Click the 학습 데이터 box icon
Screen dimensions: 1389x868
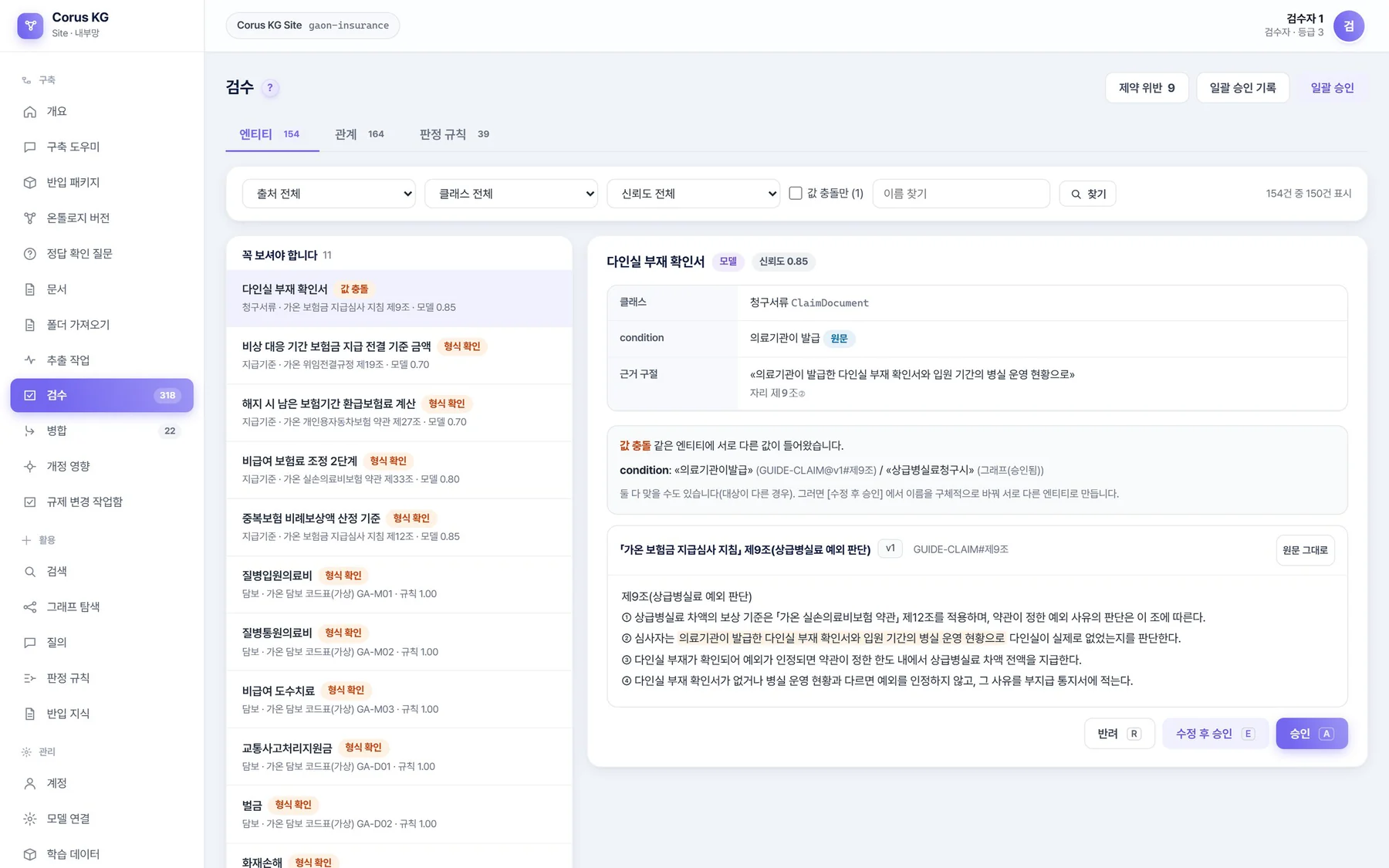[30, 854]
